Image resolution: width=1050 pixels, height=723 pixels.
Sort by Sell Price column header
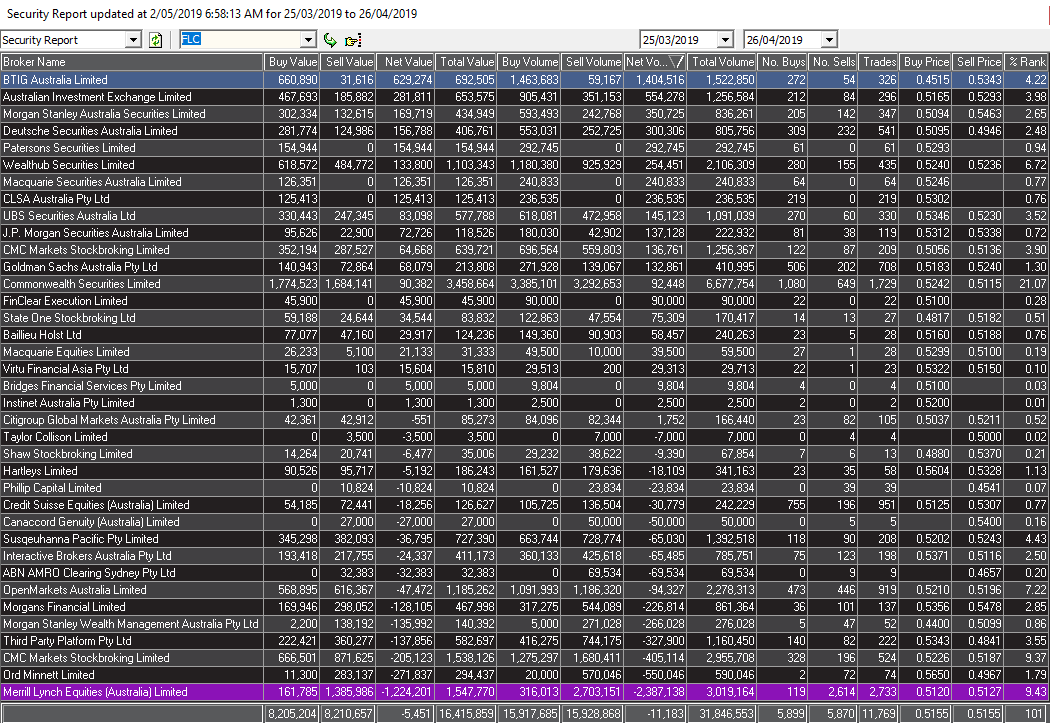pyautogui.click(x=978, y=62)
